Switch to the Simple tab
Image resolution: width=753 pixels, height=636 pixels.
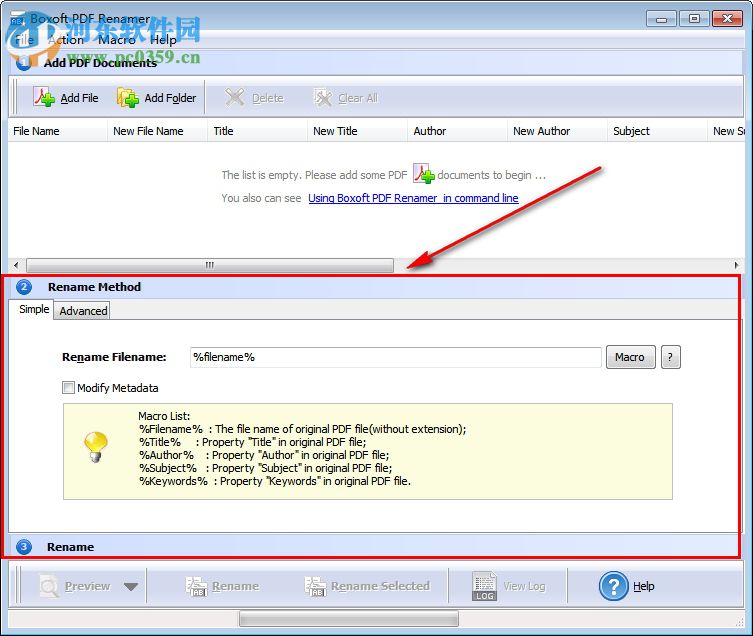pyautogui.click(x=33, y=309)
